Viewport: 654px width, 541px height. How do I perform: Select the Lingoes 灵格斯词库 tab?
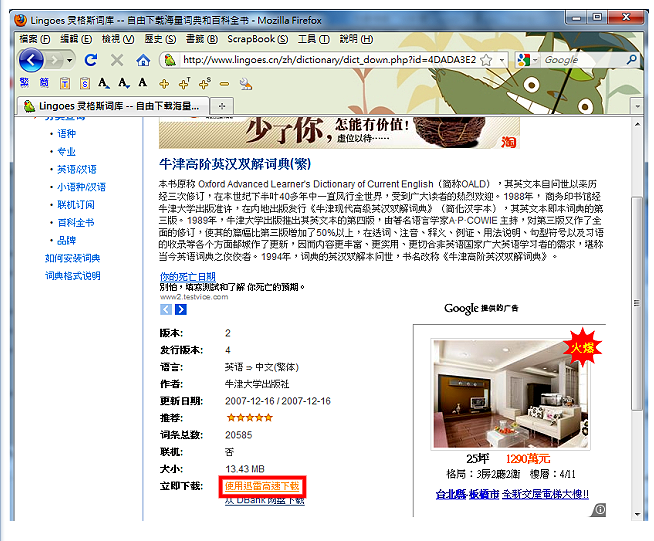[x=113, y=106]
